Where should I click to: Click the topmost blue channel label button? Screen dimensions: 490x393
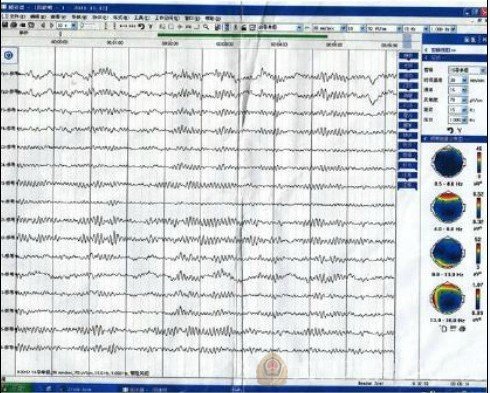pos(408,56)
